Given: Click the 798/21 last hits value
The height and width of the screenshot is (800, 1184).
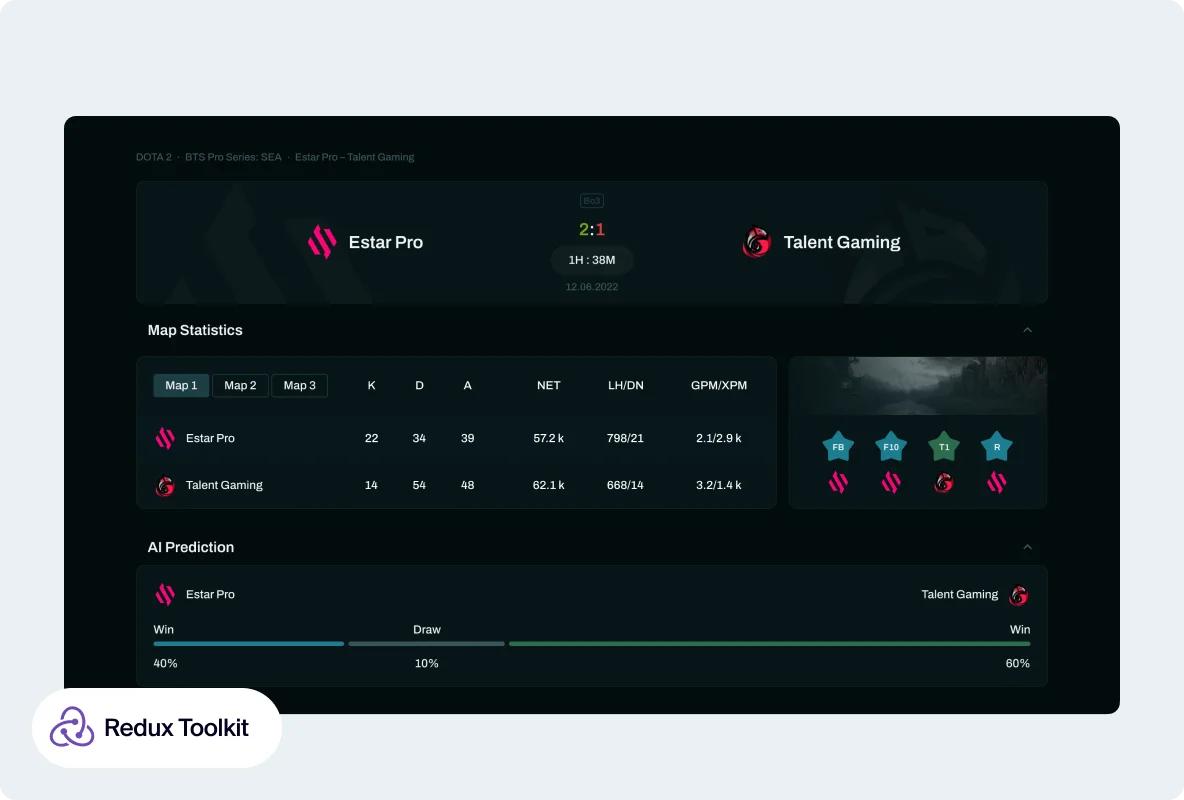Looking at the screenshot, I should (625, 438).
